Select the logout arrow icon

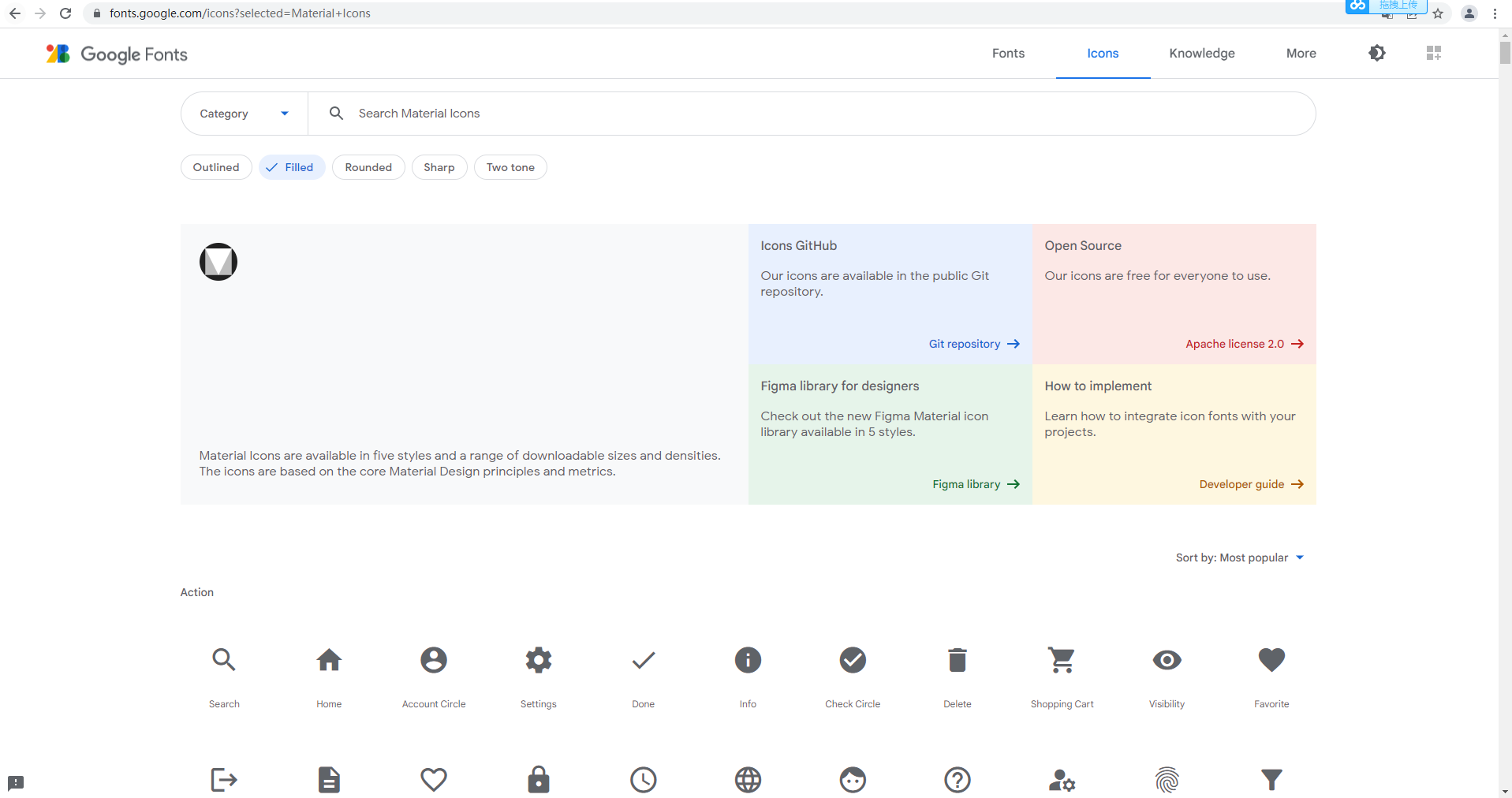click(224, 780)
